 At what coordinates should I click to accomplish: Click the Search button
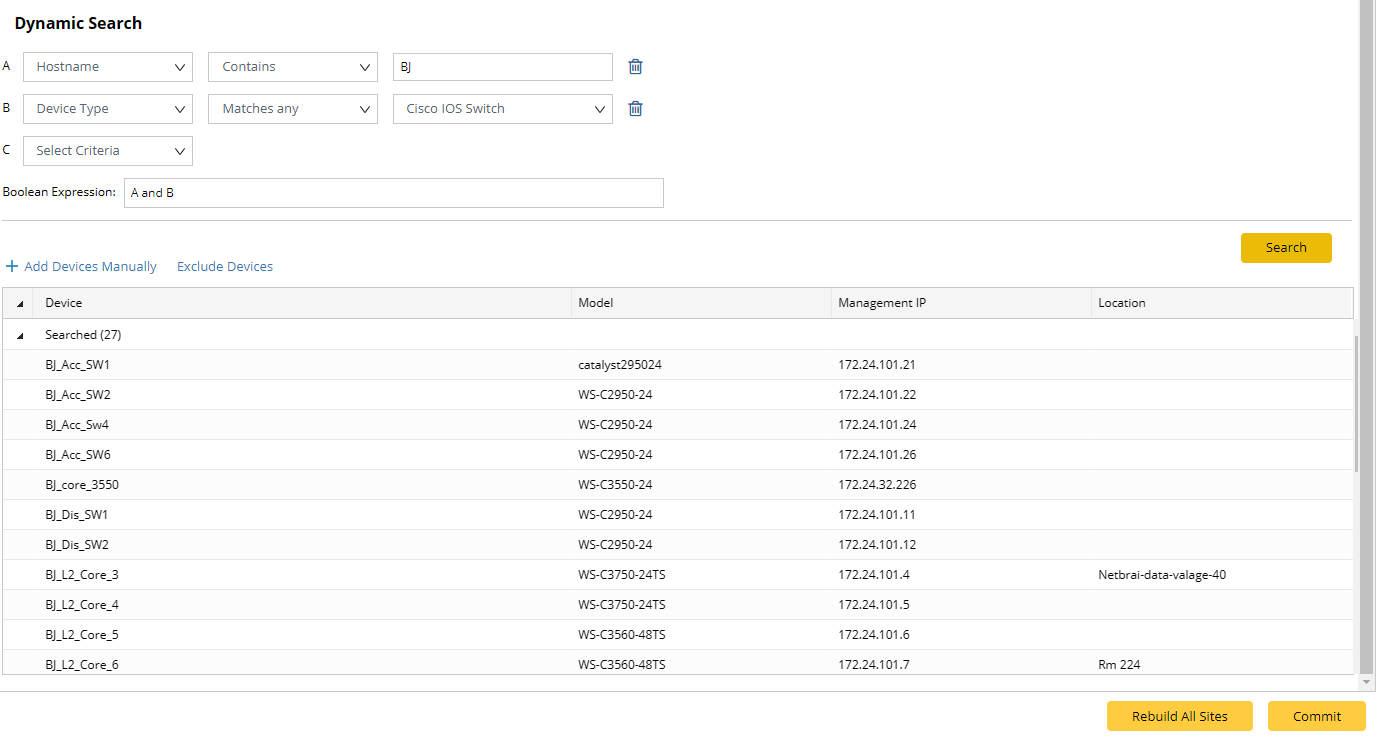point(1285,248)
